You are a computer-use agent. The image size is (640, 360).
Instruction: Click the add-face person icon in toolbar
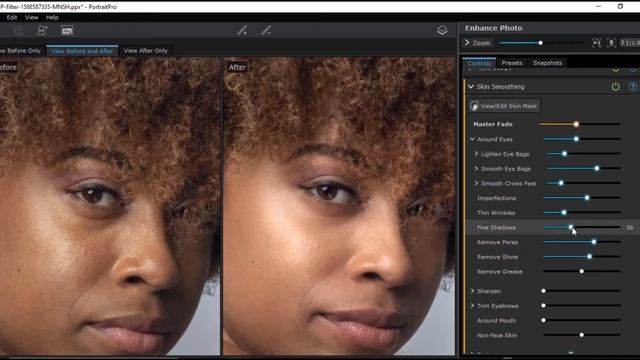click(x=42, y=30)
